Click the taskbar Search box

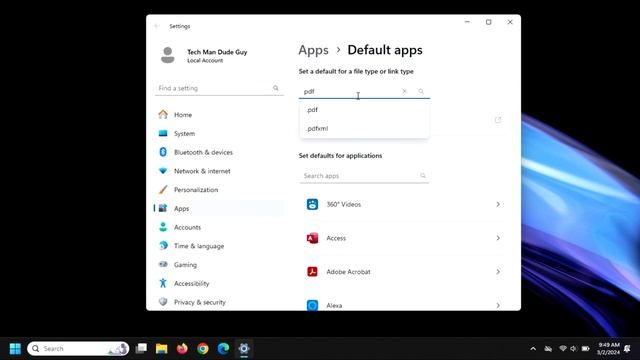point(78,349)
